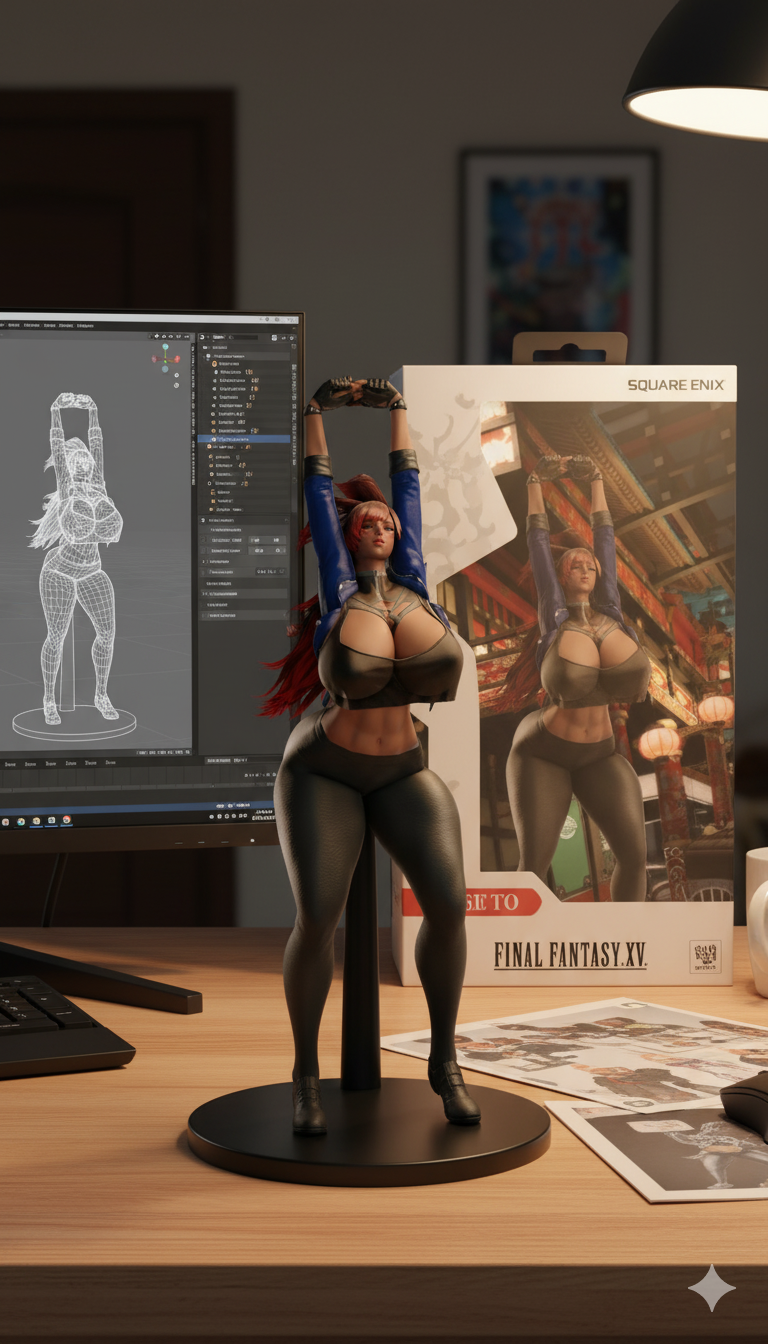Select the blue highlighted row in the outliner

pyautogui.click(x=244, y=439)
